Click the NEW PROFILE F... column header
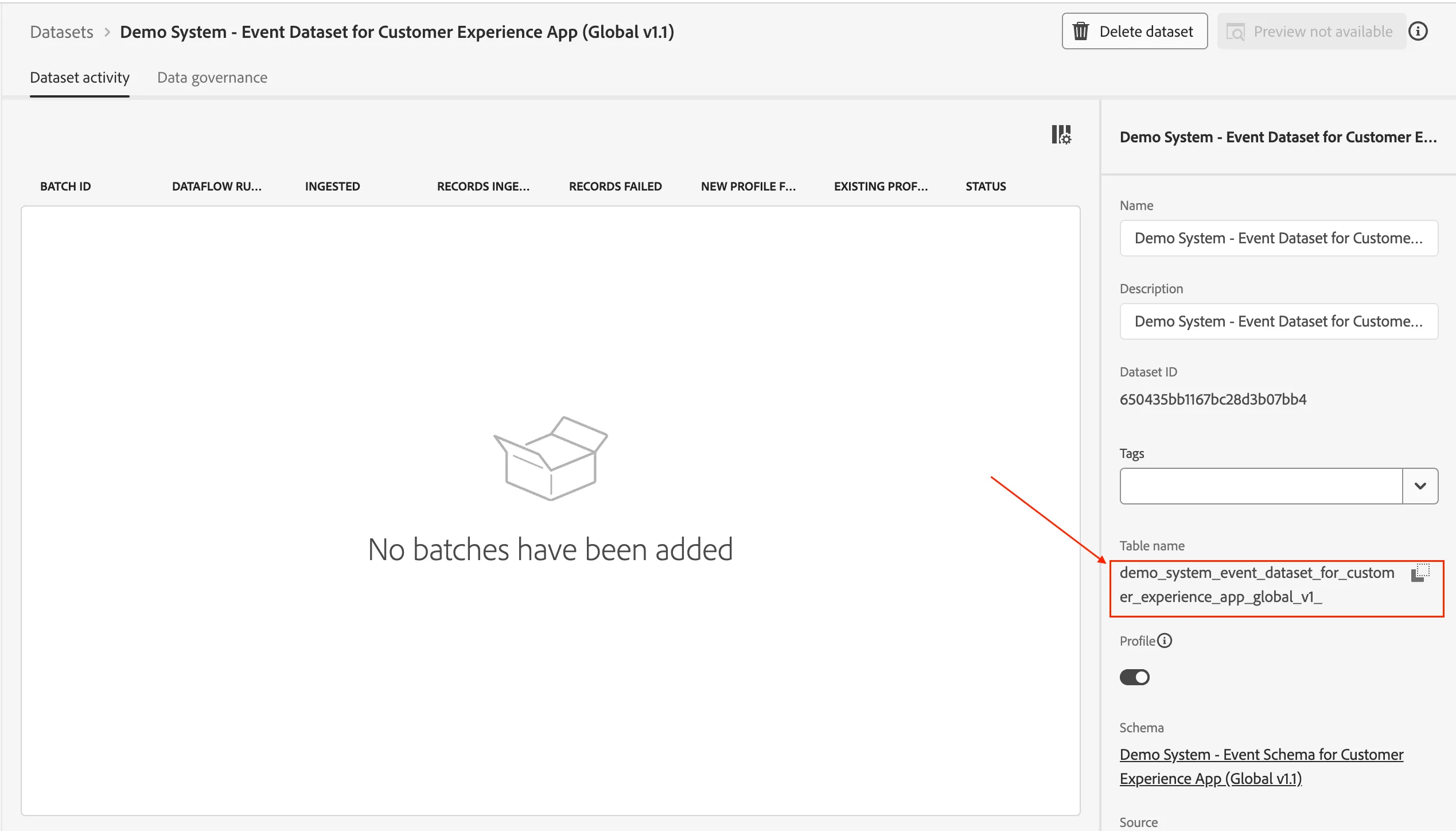The image size is (1456, 831). click(748, 187)
